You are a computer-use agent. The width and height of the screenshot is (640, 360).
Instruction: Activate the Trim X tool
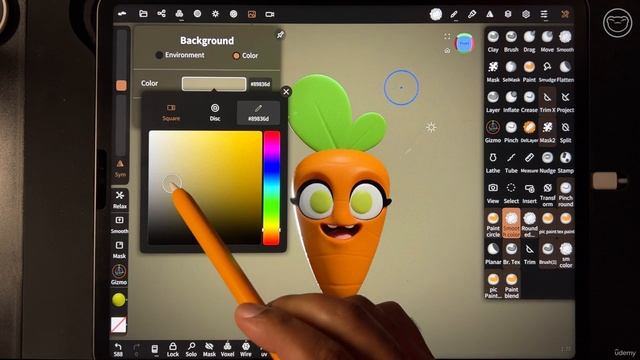tap(547, 102)
